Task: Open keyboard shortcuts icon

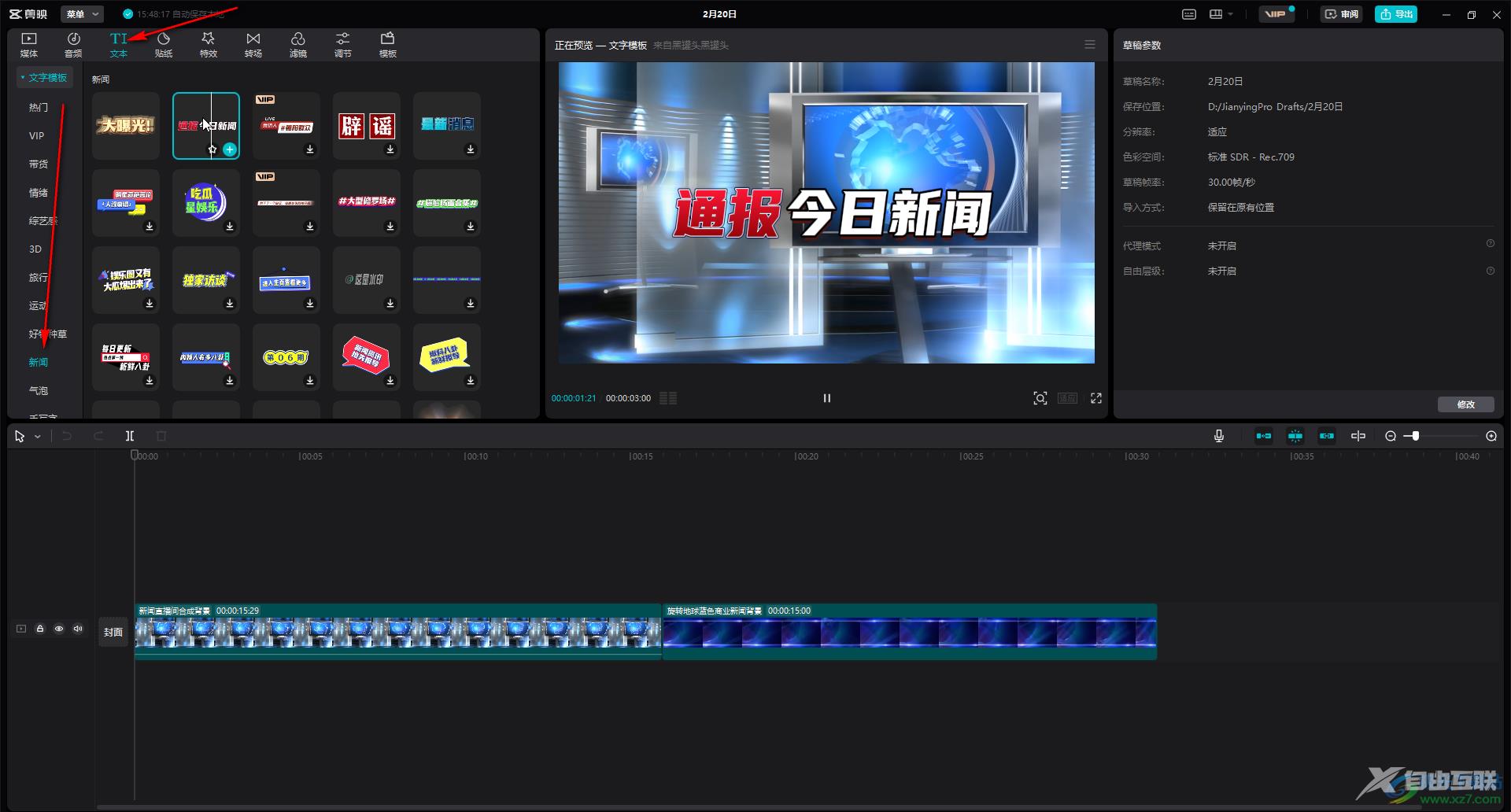Action: 1189,14
